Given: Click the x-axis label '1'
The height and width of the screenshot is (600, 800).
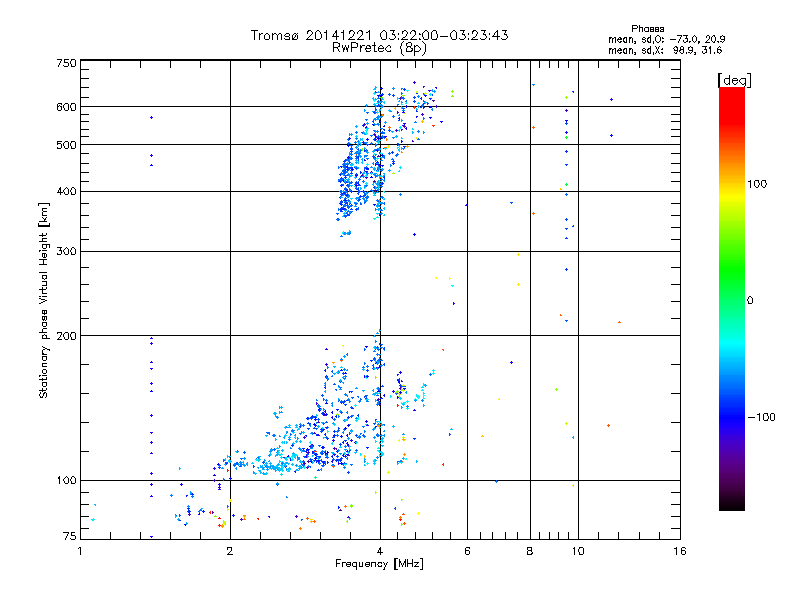Looking at the screenshot, I should pos(80,551).
